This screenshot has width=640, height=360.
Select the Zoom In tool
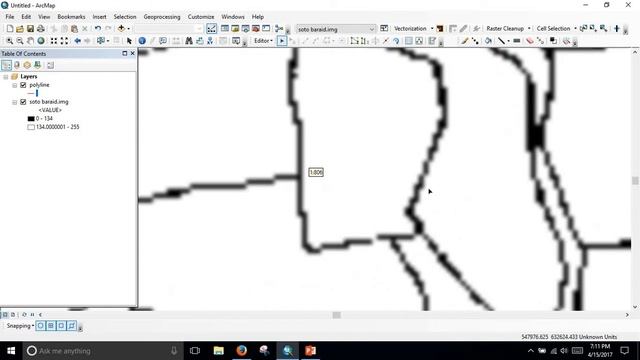pyautogui.click(x=9, y=41)
